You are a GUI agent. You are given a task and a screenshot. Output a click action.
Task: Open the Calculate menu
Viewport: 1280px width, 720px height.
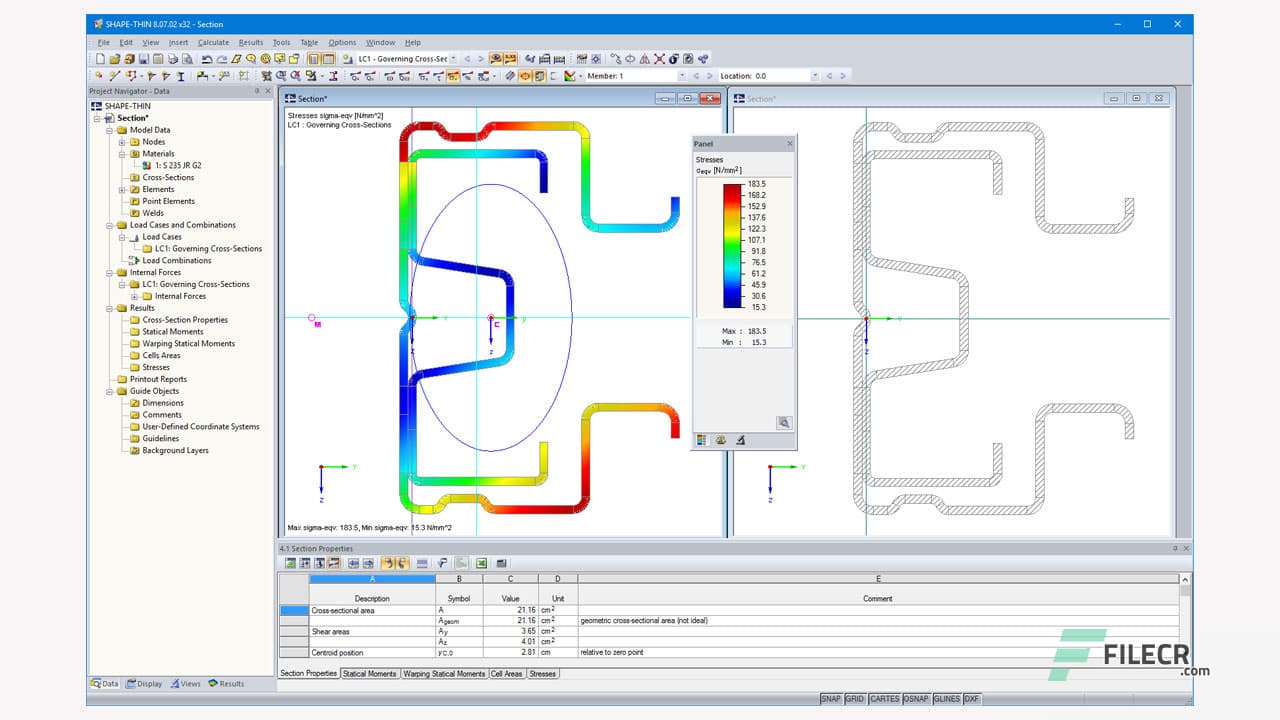(x=213, y=43)
